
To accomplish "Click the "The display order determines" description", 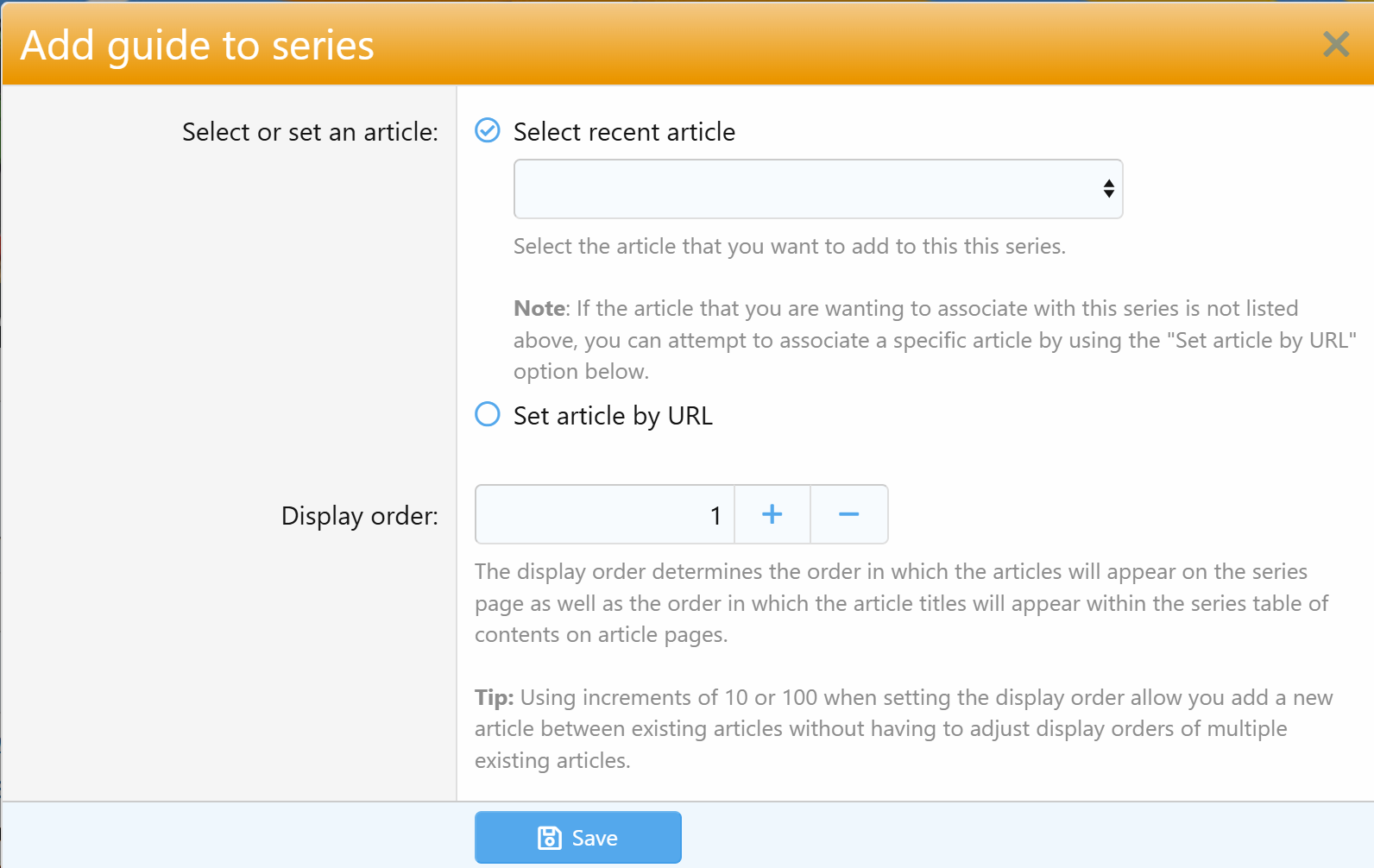I will point(890,572).
